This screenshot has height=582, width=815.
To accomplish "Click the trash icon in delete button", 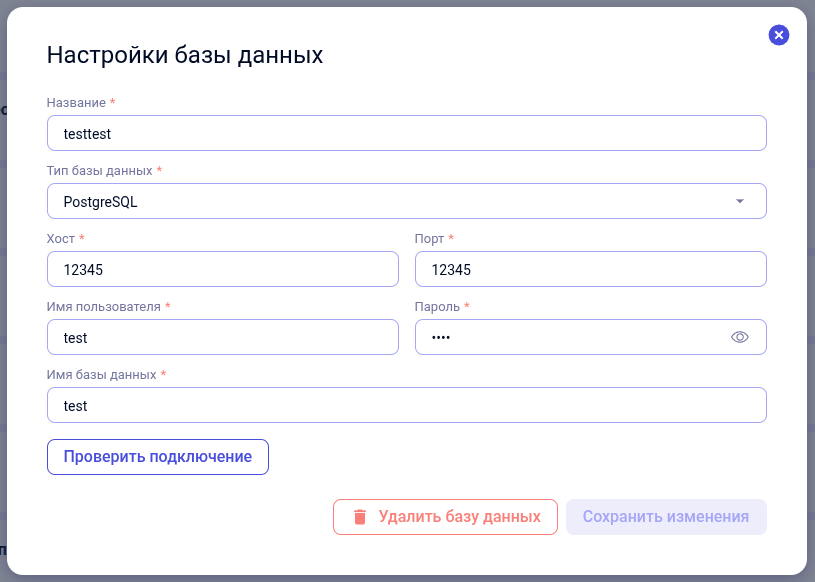I will pyautogui.click(x=360, y=517).
